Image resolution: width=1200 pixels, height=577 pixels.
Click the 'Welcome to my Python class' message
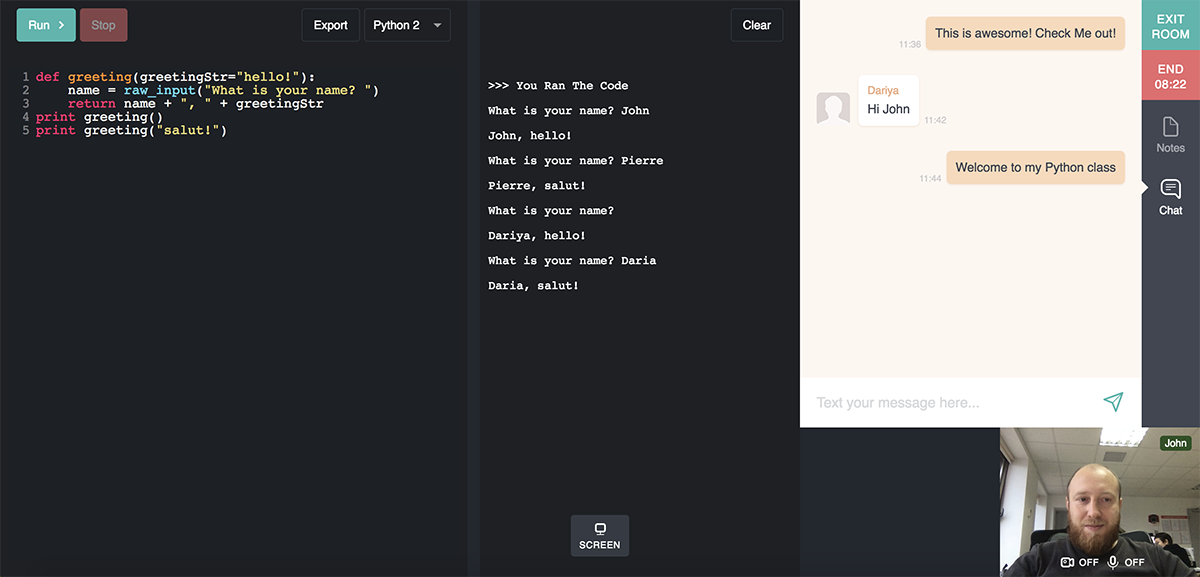tap(1036, 167)
